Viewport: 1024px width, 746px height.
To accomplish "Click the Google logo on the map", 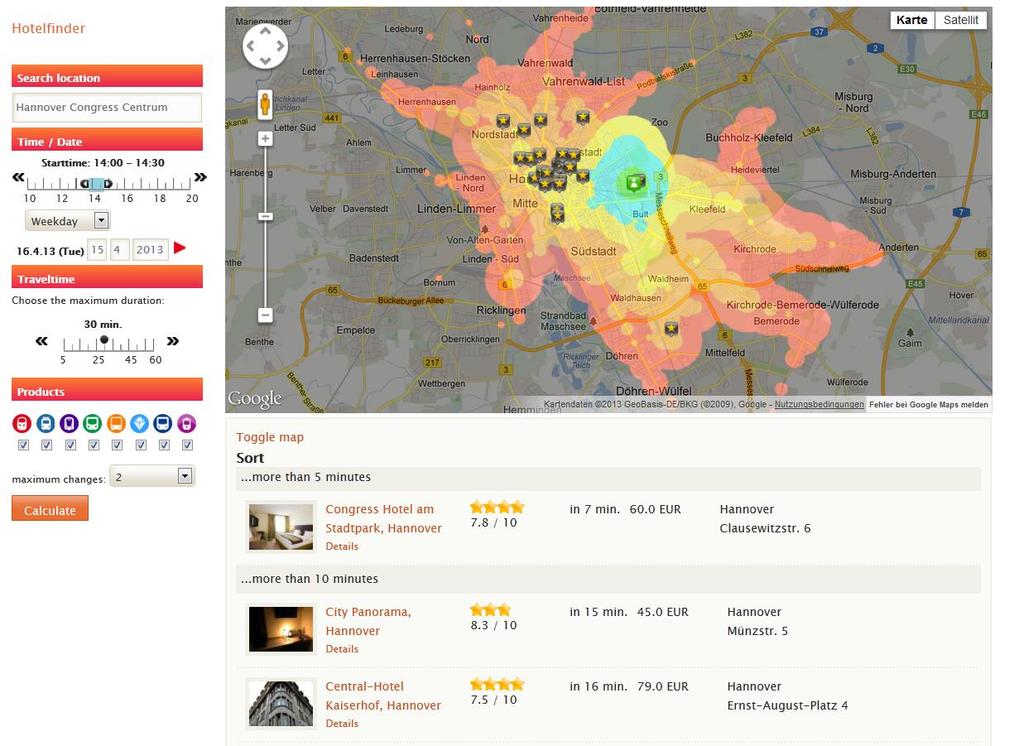I will point(255,398).
